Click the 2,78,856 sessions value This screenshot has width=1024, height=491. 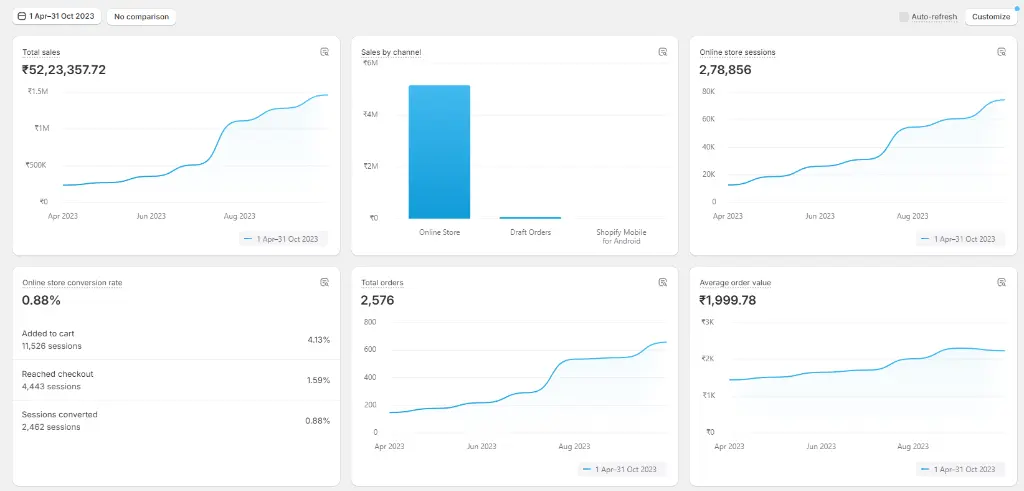[725, 70]
